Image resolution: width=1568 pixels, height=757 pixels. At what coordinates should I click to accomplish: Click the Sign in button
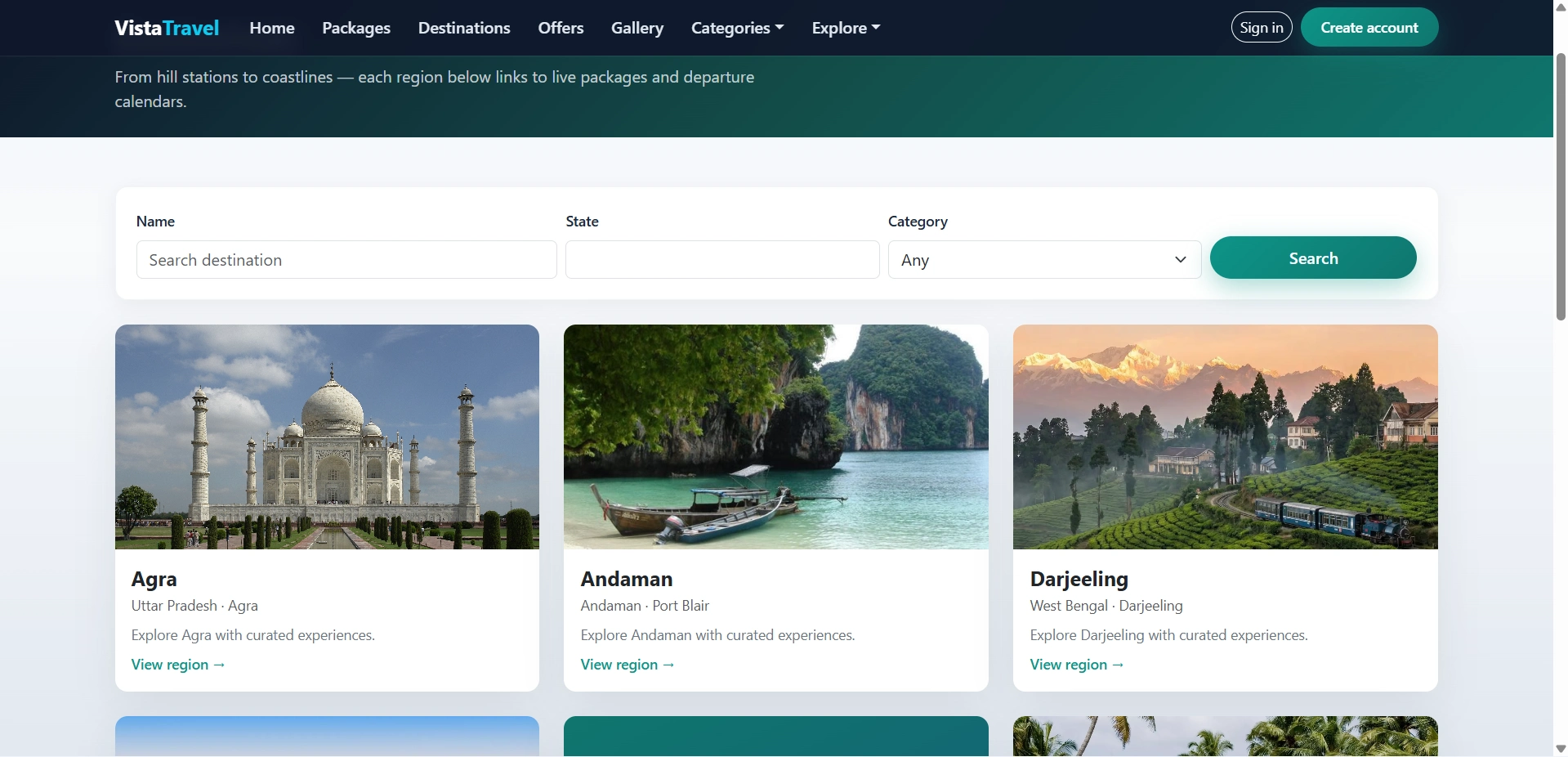tap(1262, 27)
